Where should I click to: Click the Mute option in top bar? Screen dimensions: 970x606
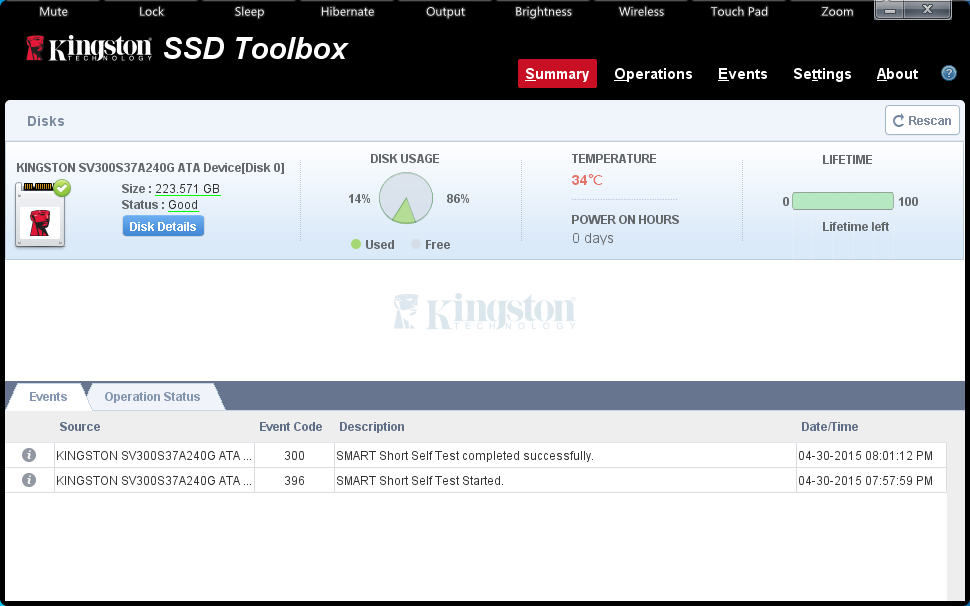(53, 12)
